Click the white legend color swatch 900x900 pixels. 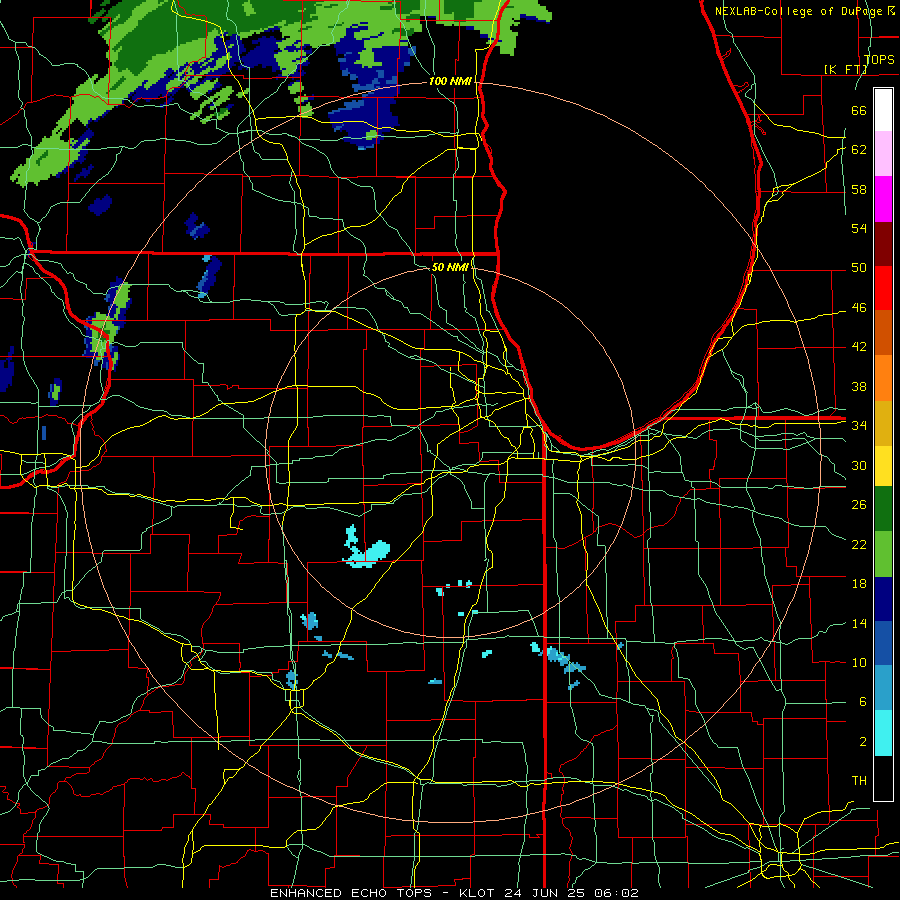click(883, 110)
